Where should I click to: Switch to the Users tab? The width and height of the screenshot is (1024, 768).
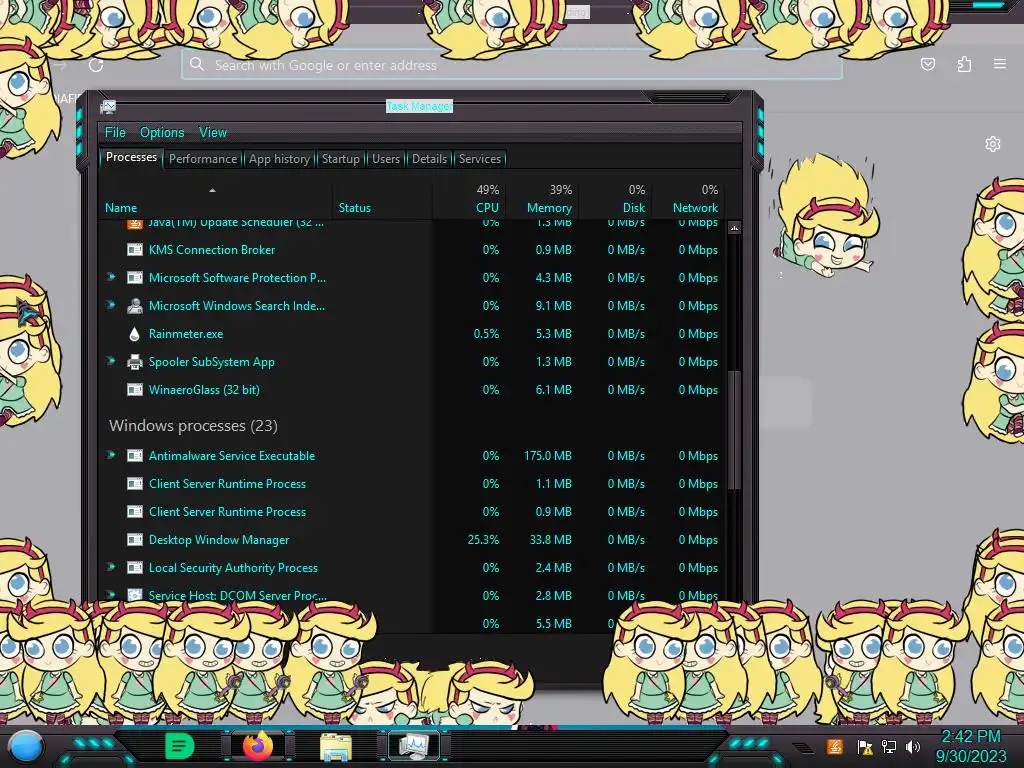coord(386,159)
